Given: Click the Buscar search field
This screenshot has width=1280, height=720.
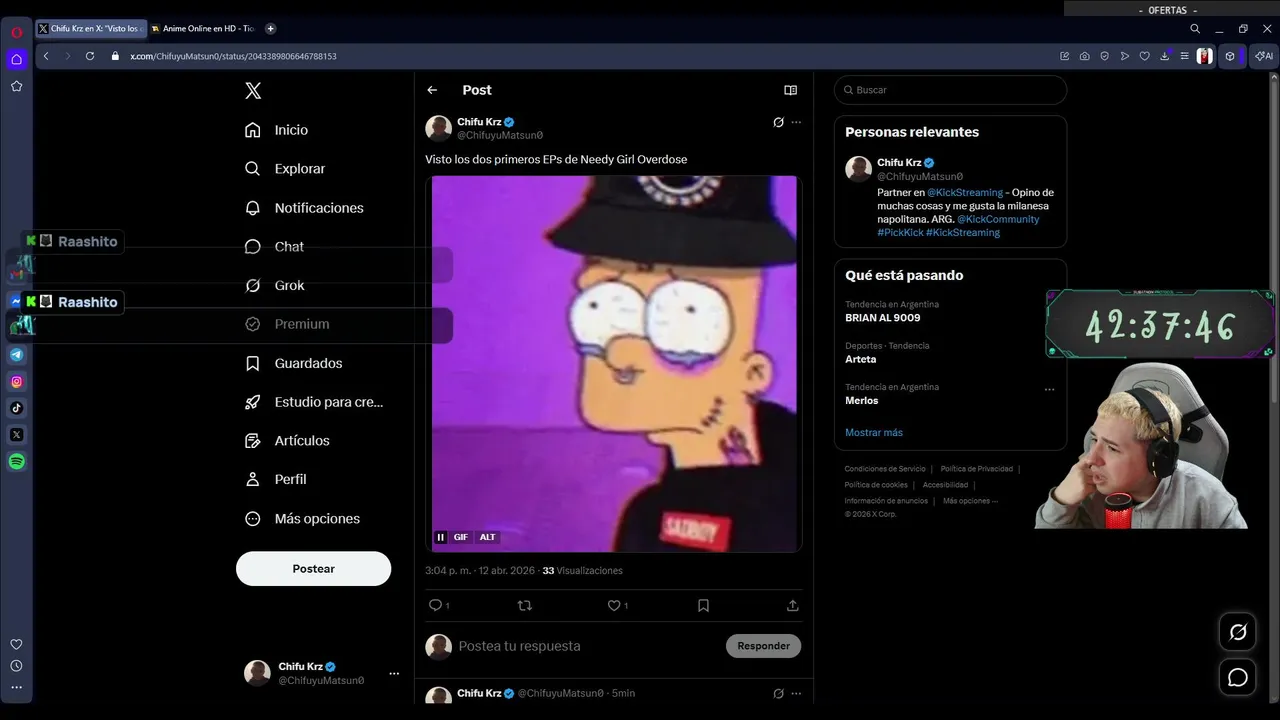Looking at the screenshot, I should (x=950, y=90).
